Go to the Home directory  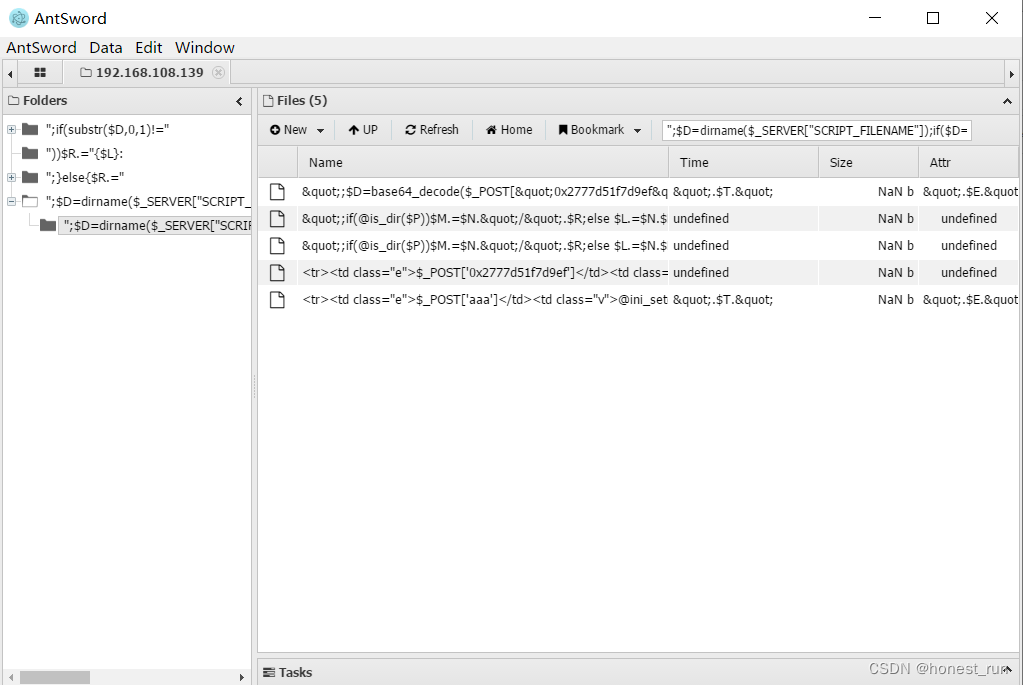[509, 130]
